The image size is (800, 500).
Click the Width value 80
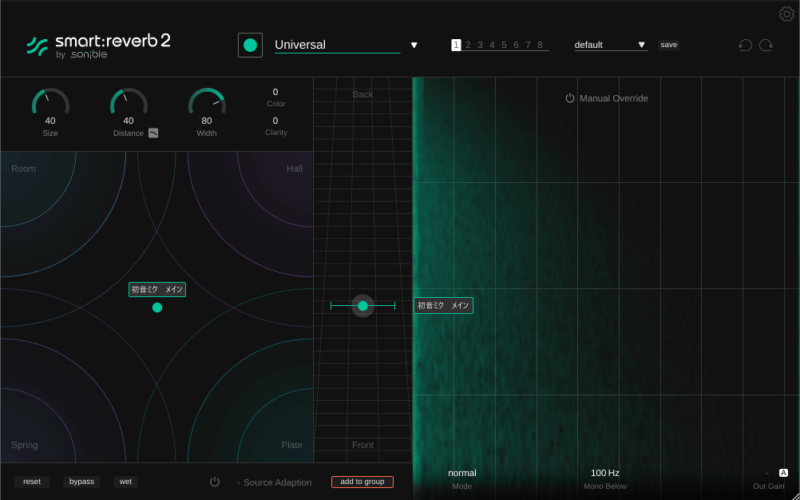(207, 121)
